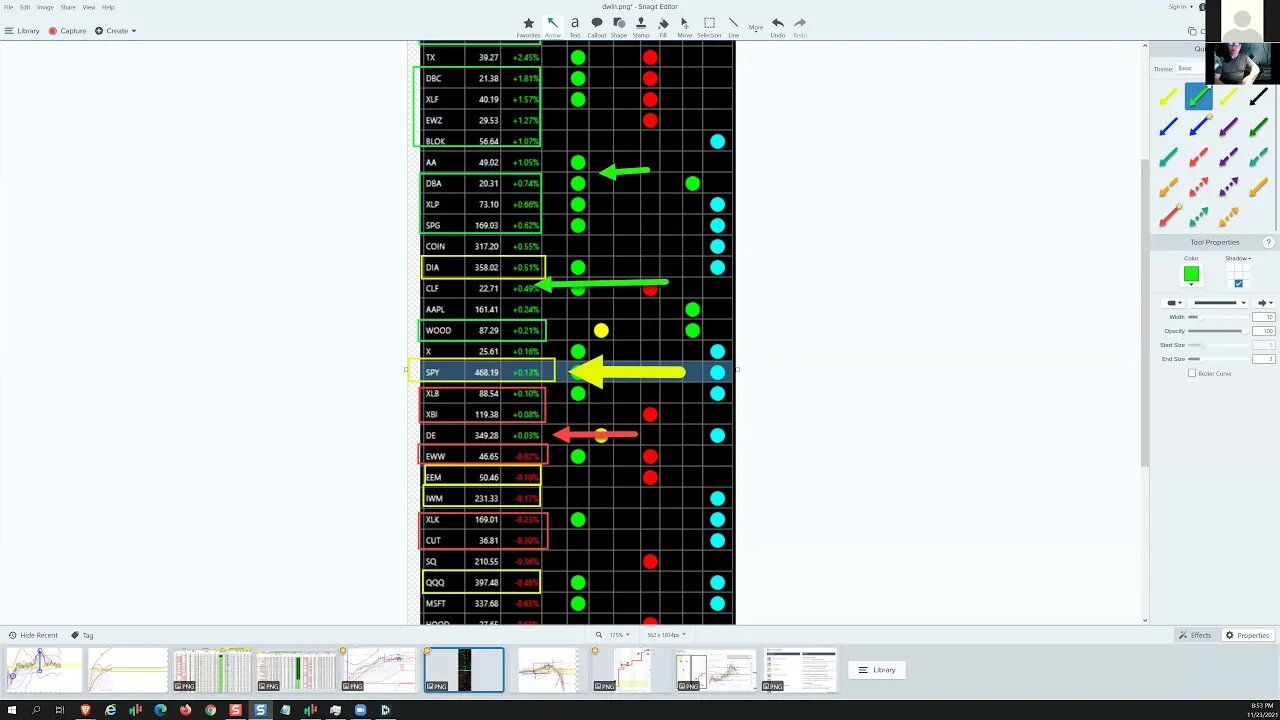Choose the purple dashed arrow quick style
This screenshot has height=720, width=1280.
coord(1228,157)
